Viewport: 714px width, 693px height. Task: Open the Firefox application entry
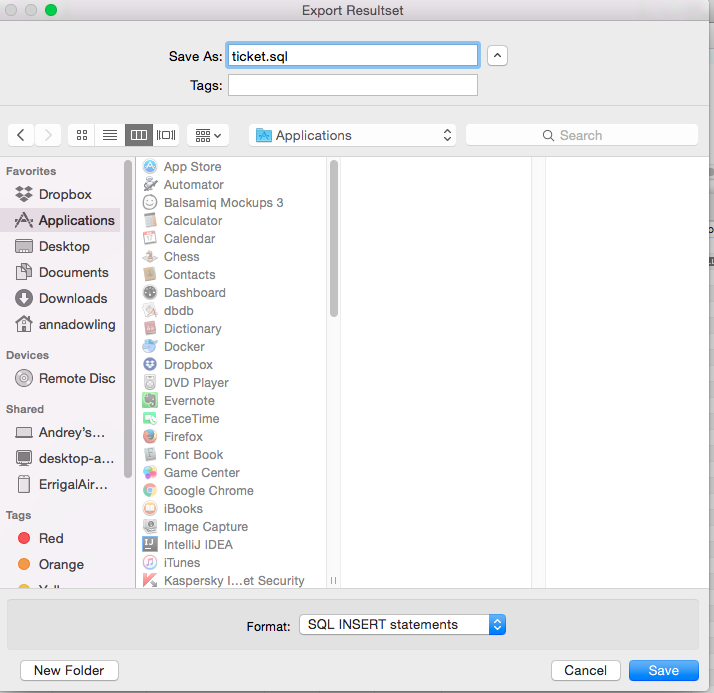183,437
